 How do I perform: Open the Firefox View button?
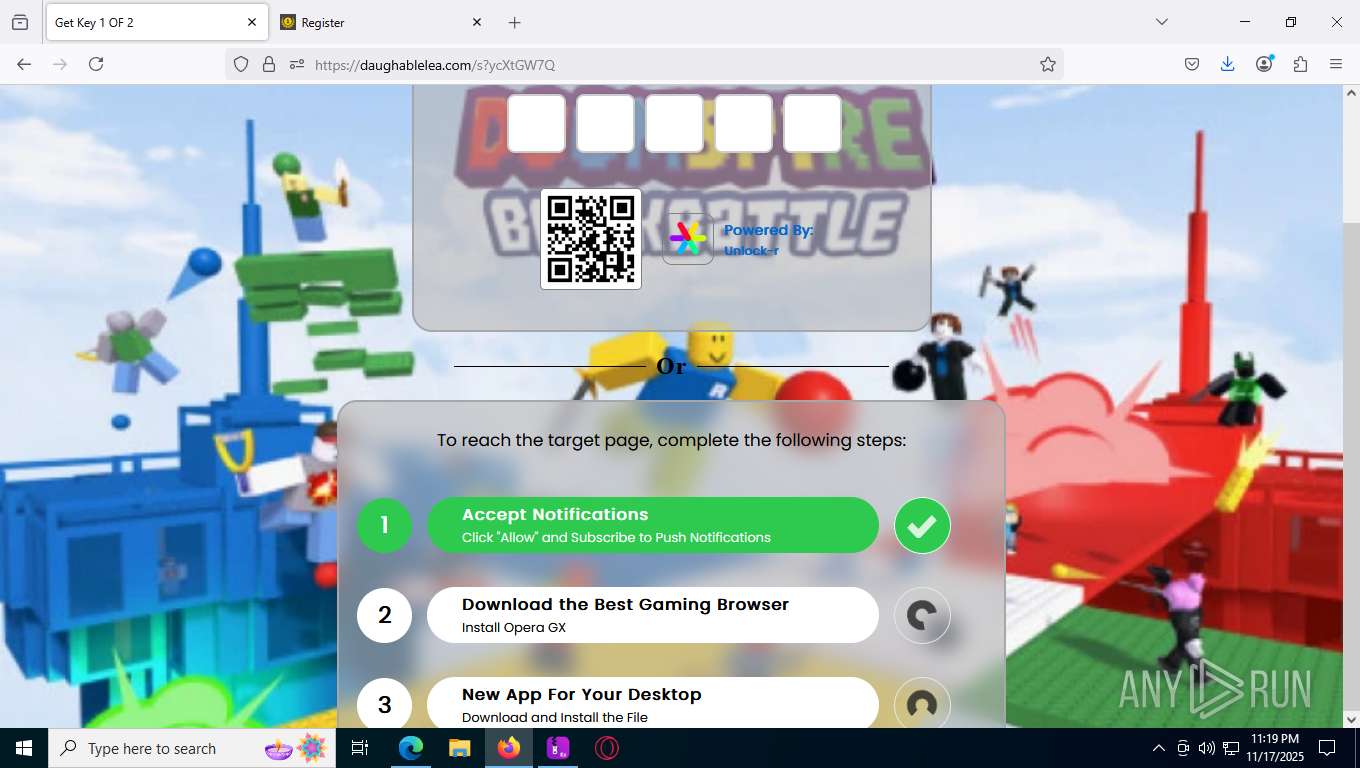point(20,22)
